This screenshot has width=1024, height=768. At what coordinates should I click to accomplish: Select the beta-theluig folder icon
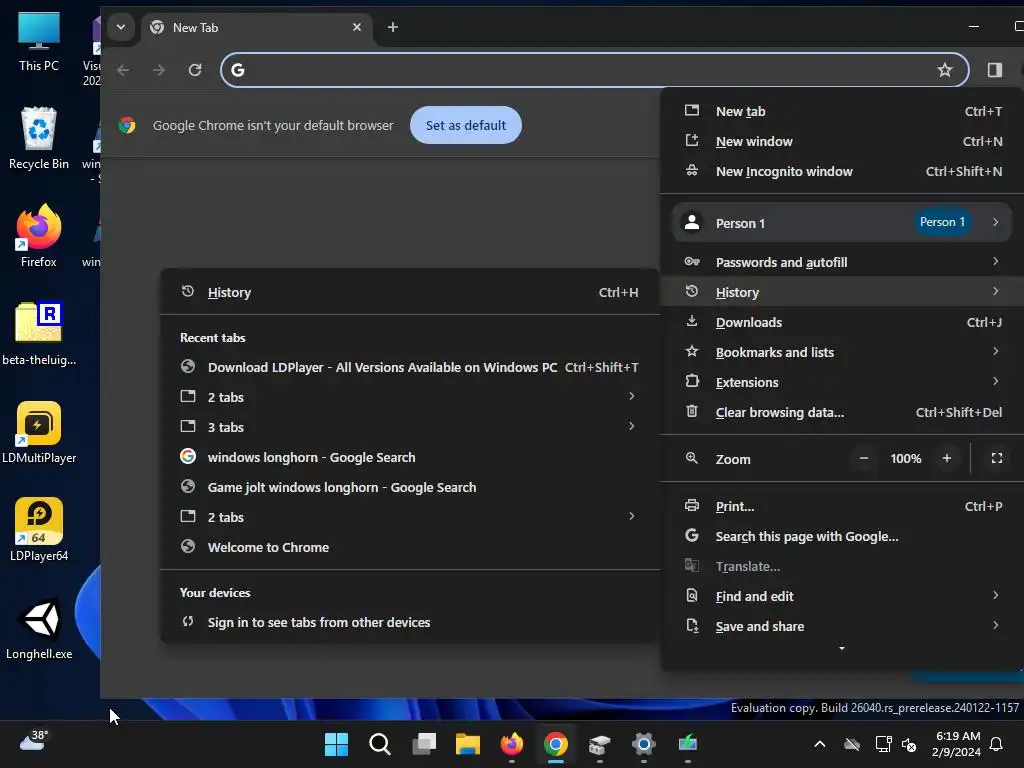coord(39,333)
